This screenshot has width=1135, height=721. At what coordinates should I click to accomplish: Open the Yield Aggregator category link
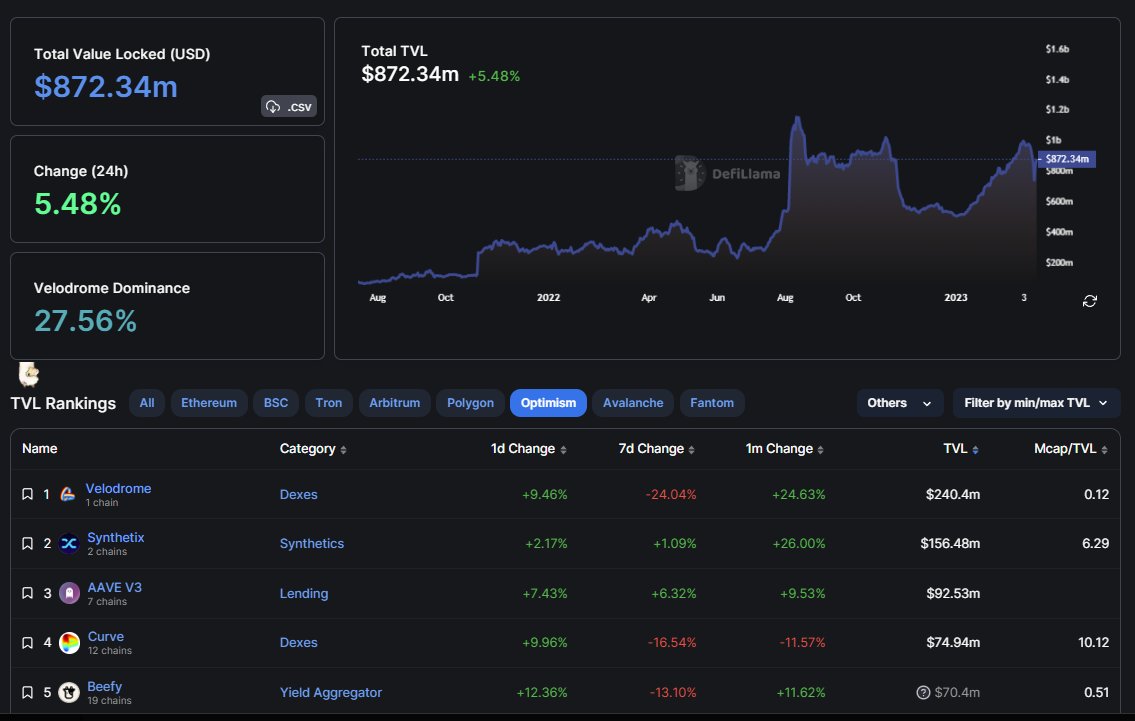pyautogui.click(x=331, y=693)
